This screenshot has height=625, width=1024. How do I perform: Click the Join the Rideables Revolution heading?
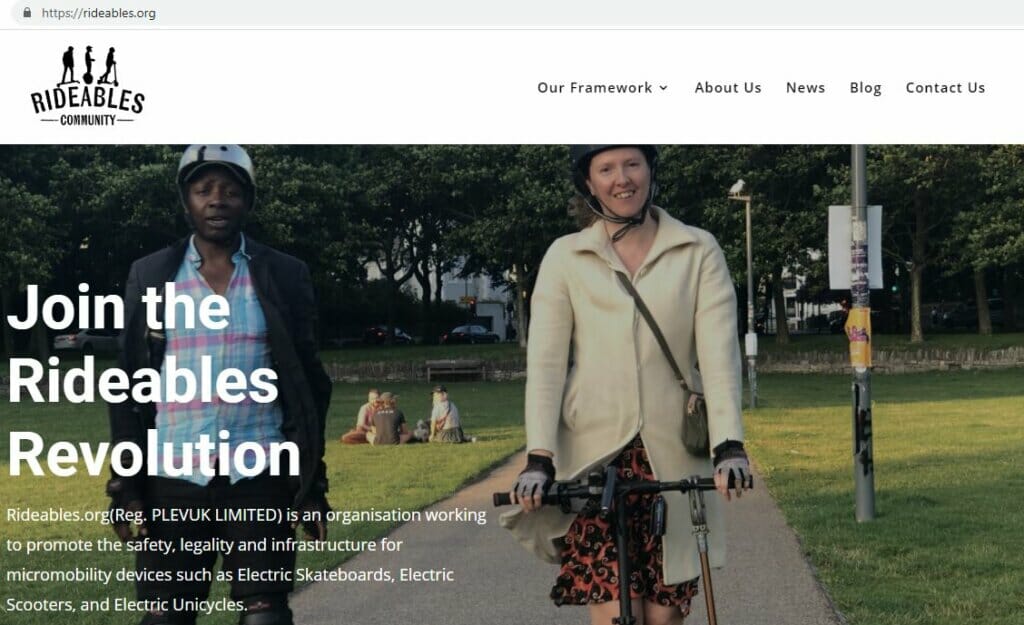(x=153, y=381)
